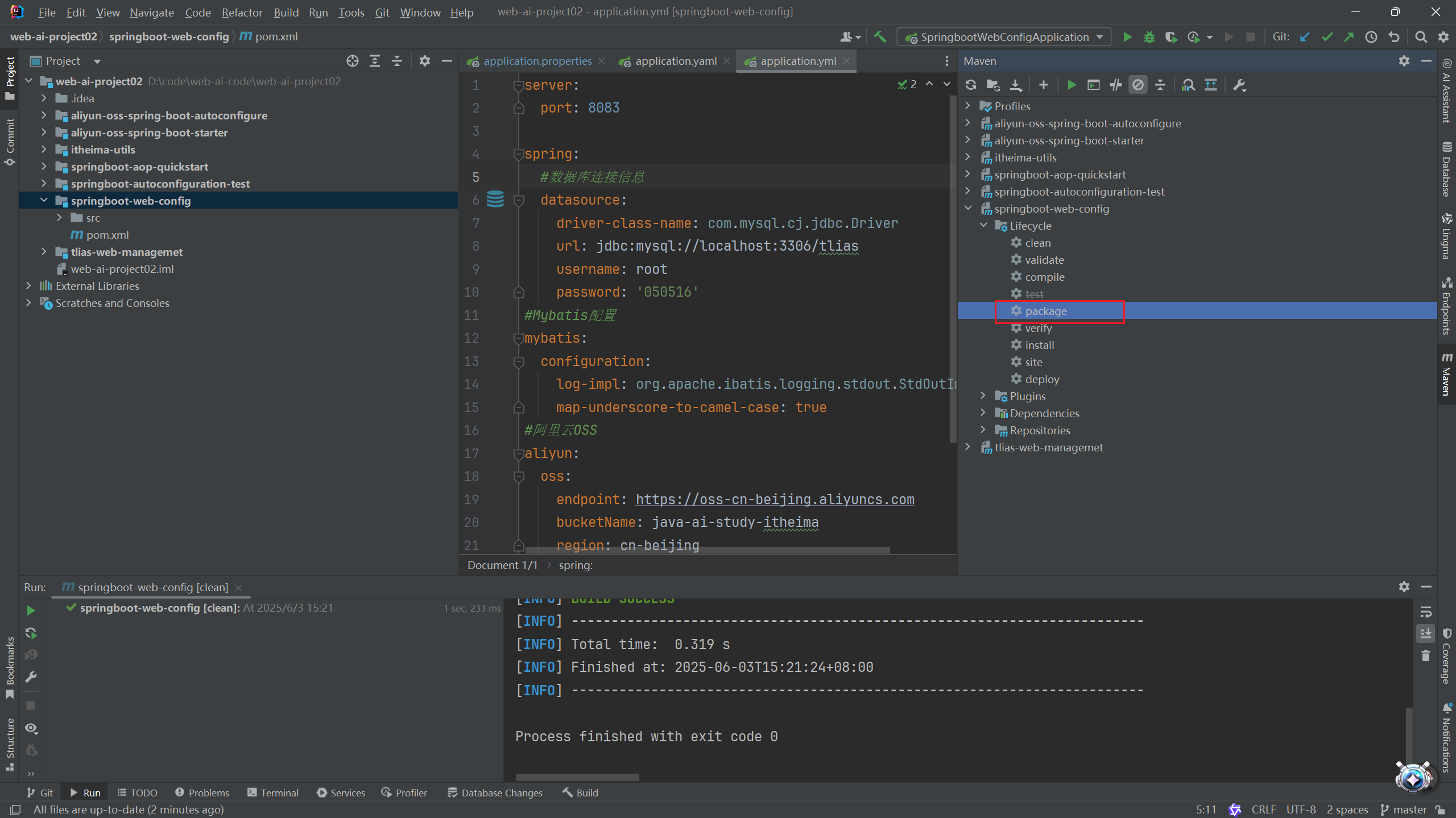Image resolution: width=1456 pixels, height=818 pixels.
Task: Click the Debug bug icon in toolbar
Action: tap(1149, 37)
